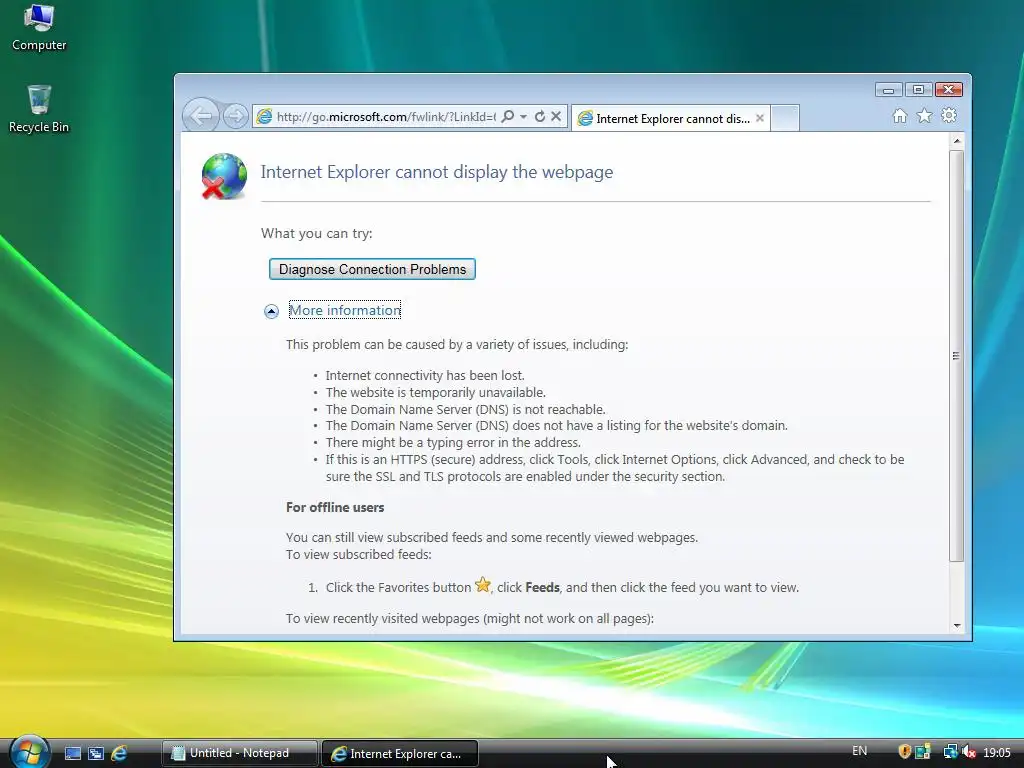Click the 19:05 taskbar clock
The image size is (1024, 768).
pyautogui.click(x=997, y=752)
